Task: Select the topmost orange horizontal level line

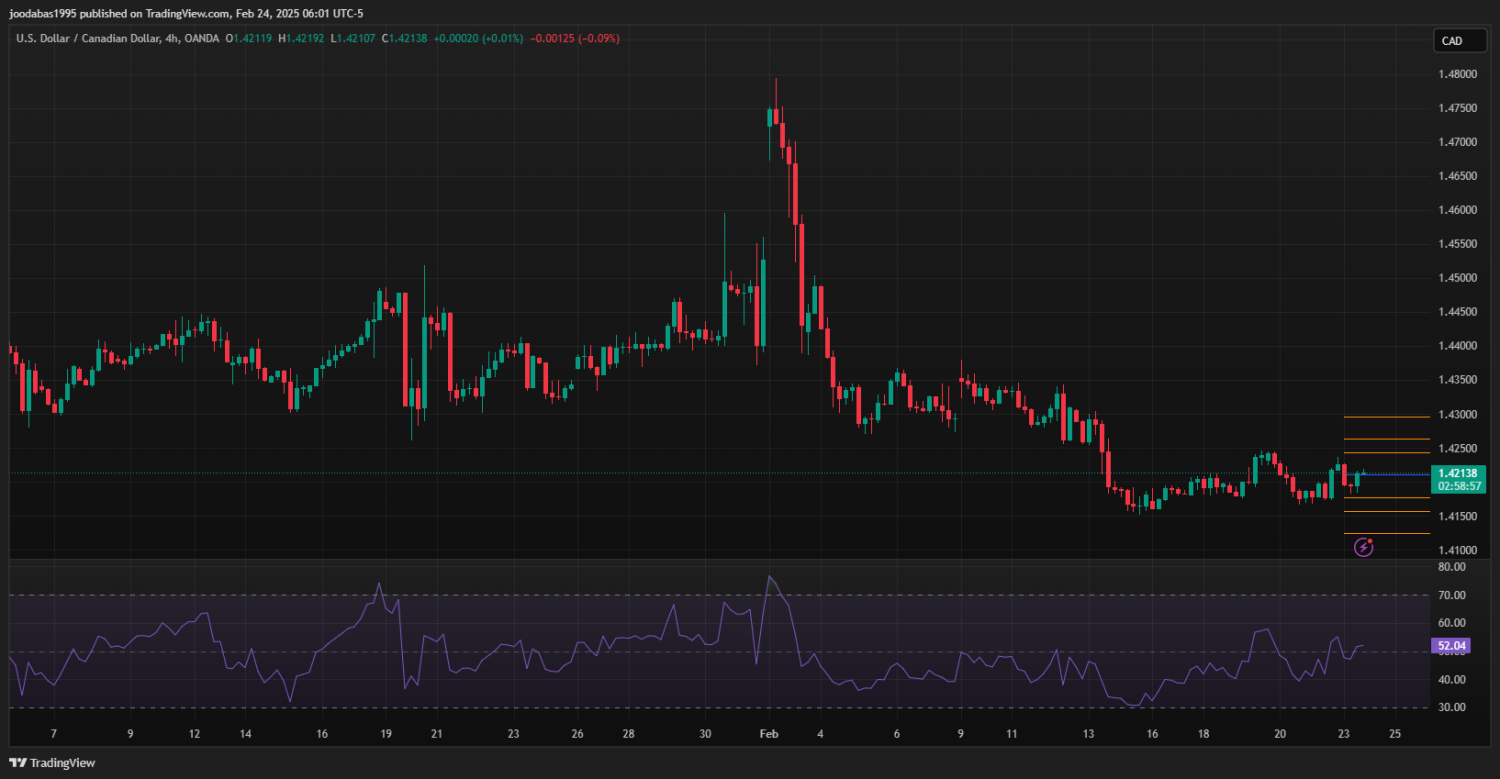Action: (1386, 417)
